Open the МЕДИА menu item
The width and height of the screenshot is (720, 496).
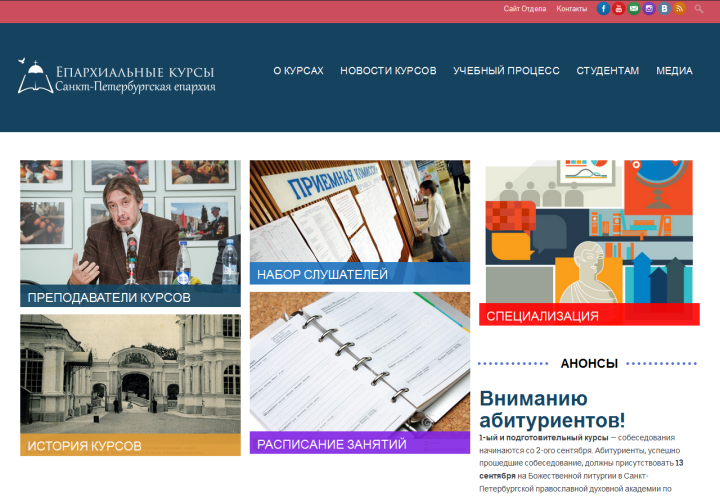tap(674, 71)
